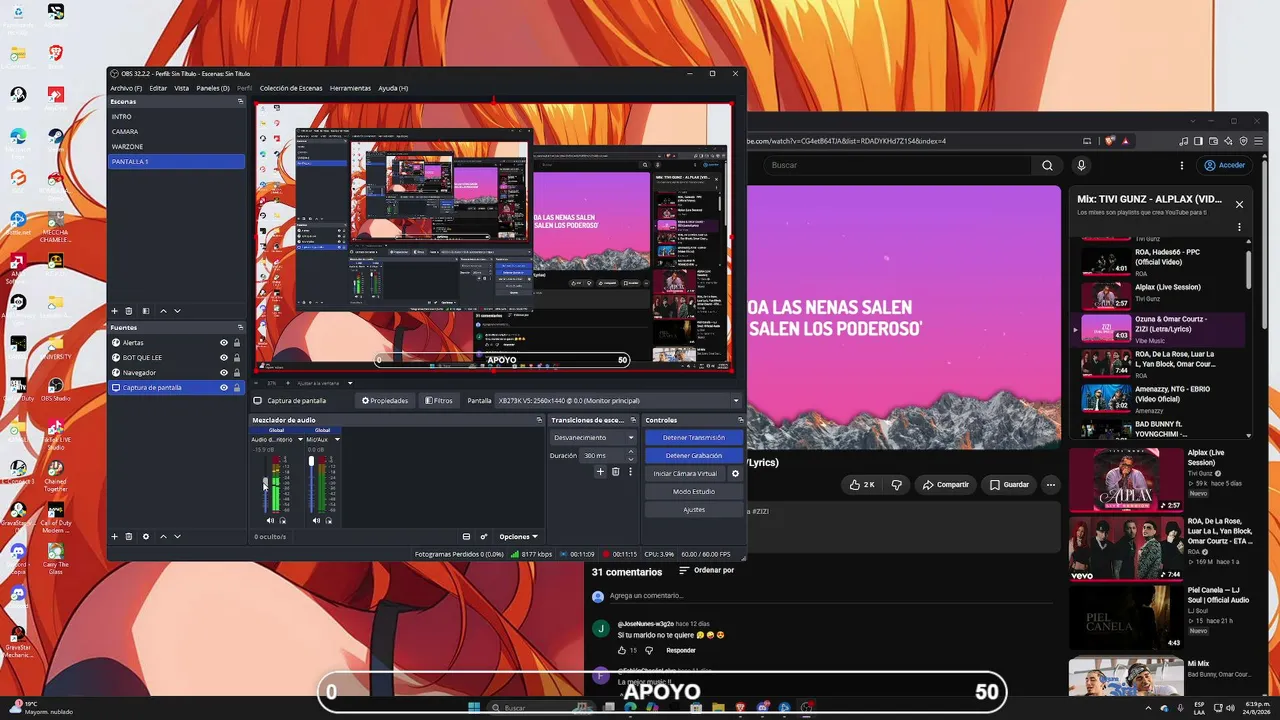Open transition properties three-dot menu
1280x720 pixels.
(x=630, y=472)
